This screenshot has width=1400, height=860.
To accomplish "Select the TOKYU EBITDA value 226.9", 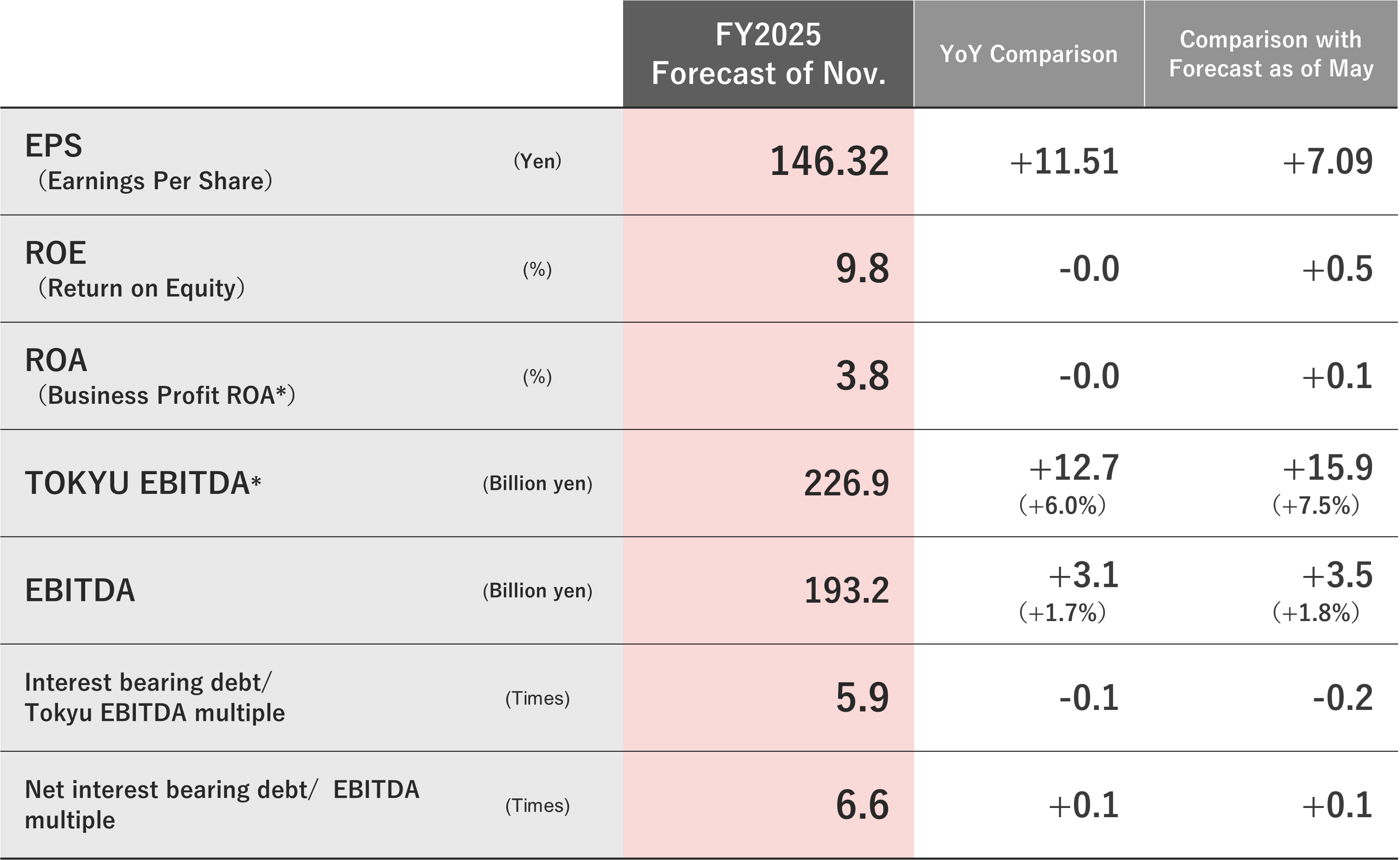I will 846,483.
